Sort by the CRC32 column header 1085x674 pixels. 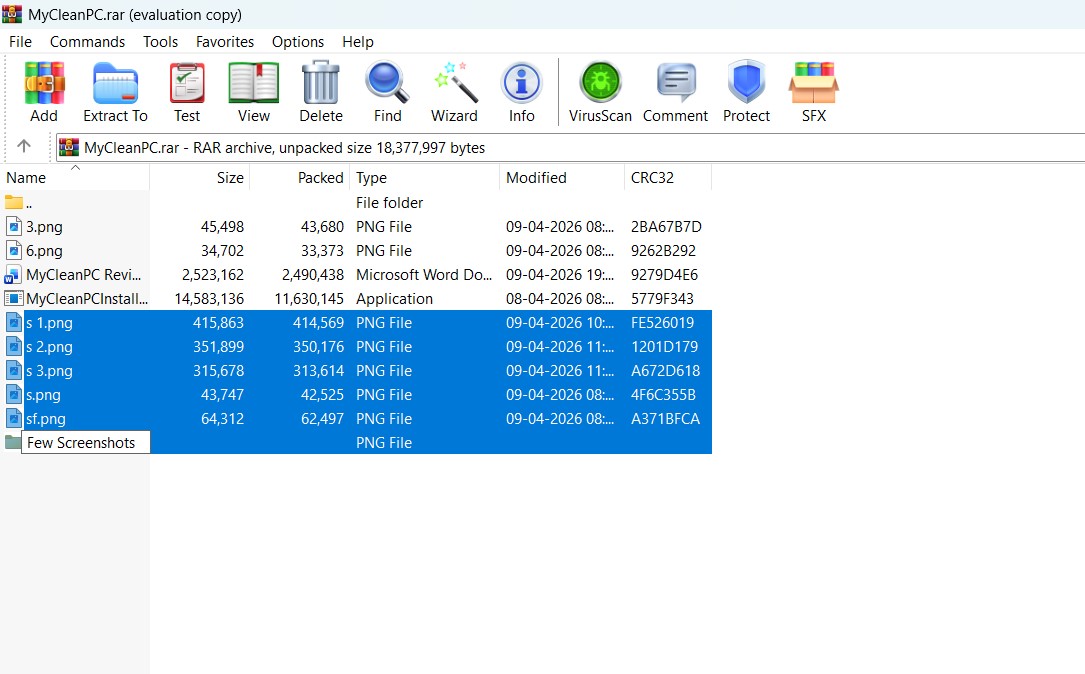click(x=667, y=178)
